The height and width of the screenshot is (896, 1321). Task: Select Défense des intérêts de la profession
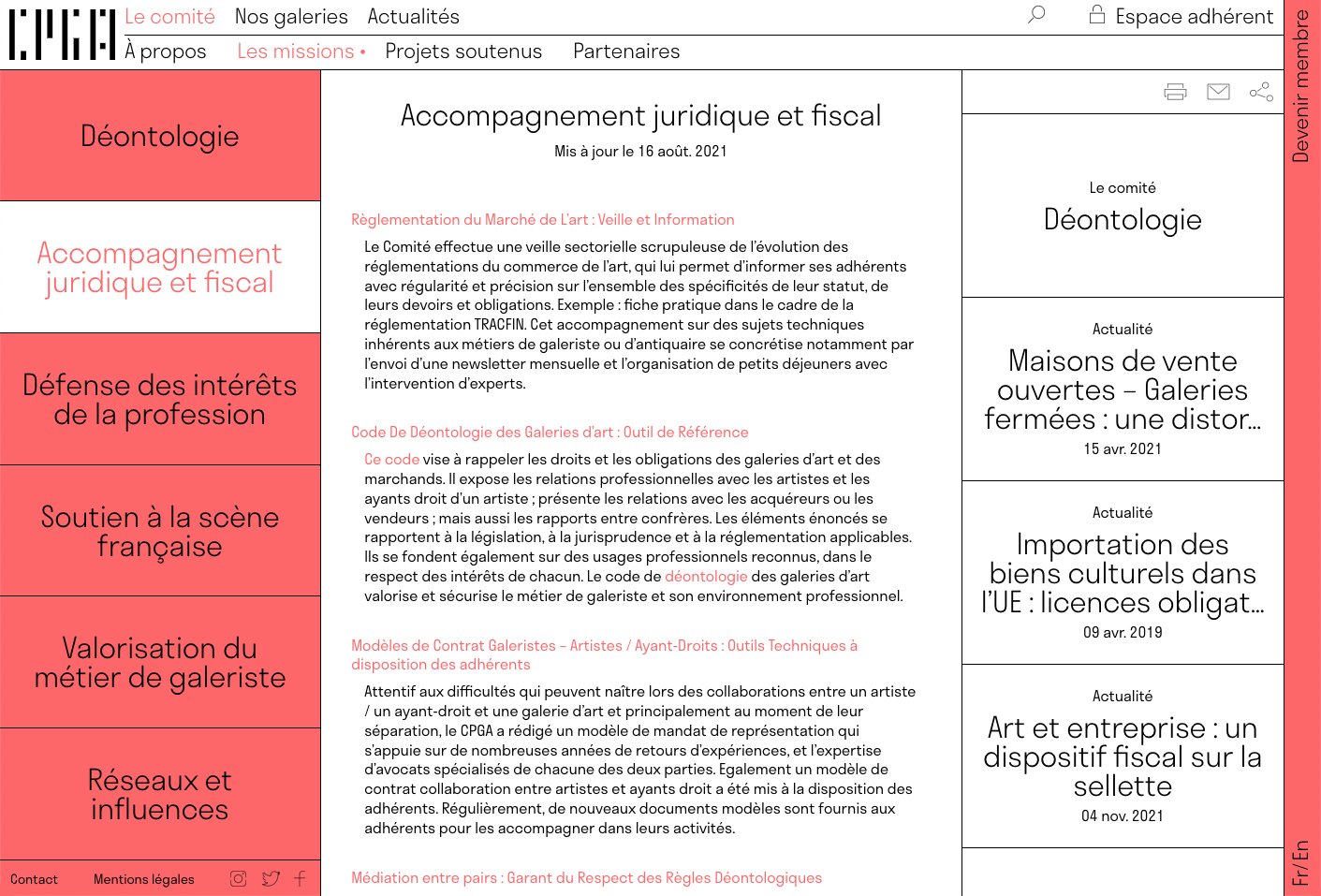click(160, 399)
